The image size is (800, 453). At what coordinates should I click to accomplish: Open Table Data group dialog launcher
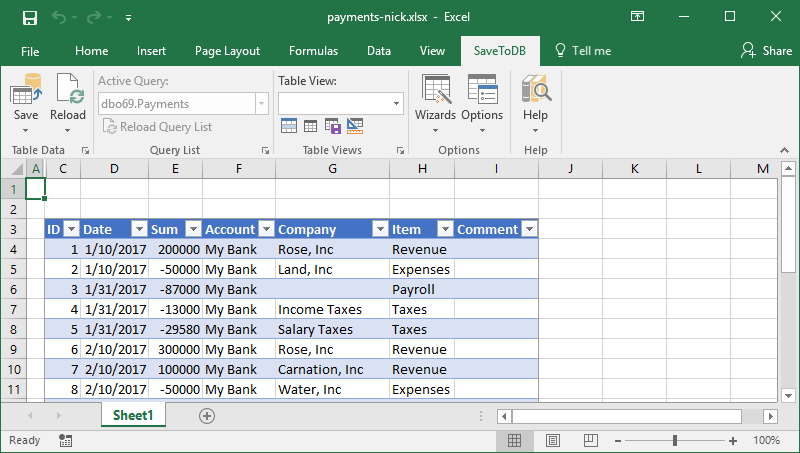[x=86, y=150]
